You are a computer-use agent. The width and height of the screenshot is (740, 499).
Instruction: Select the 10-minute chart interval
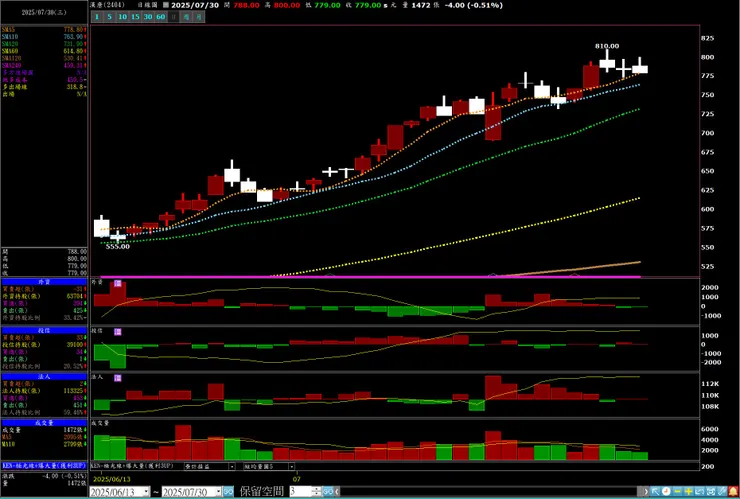[x=122, y=17]
